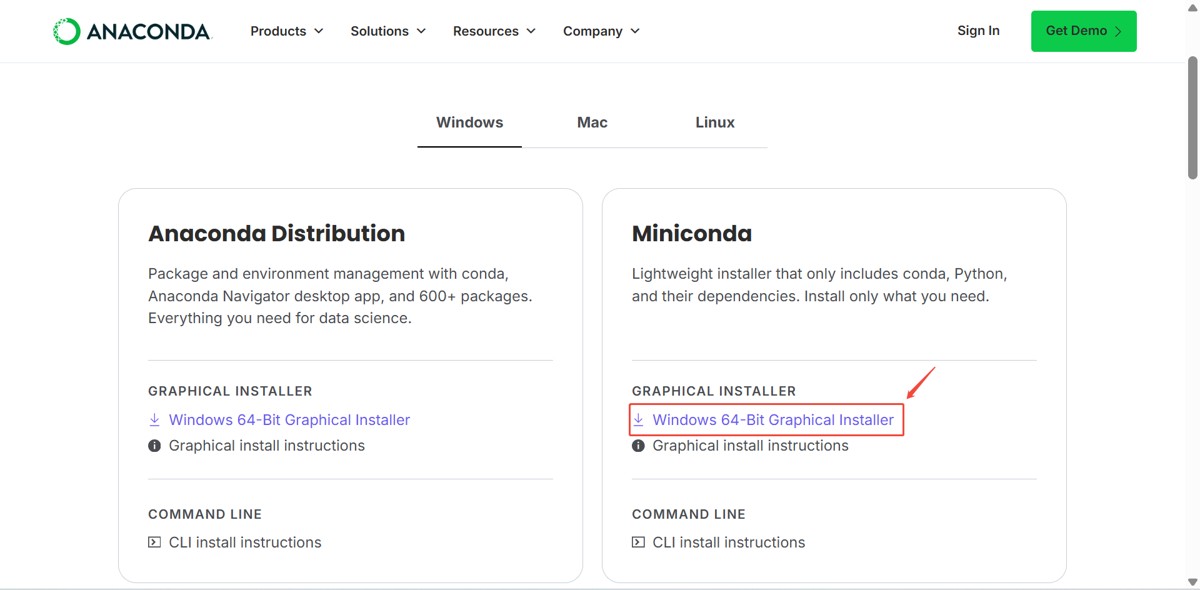1200x590 pixels.
Task: Open Miniconda Graphical install instructions
Action: (750, 446)
